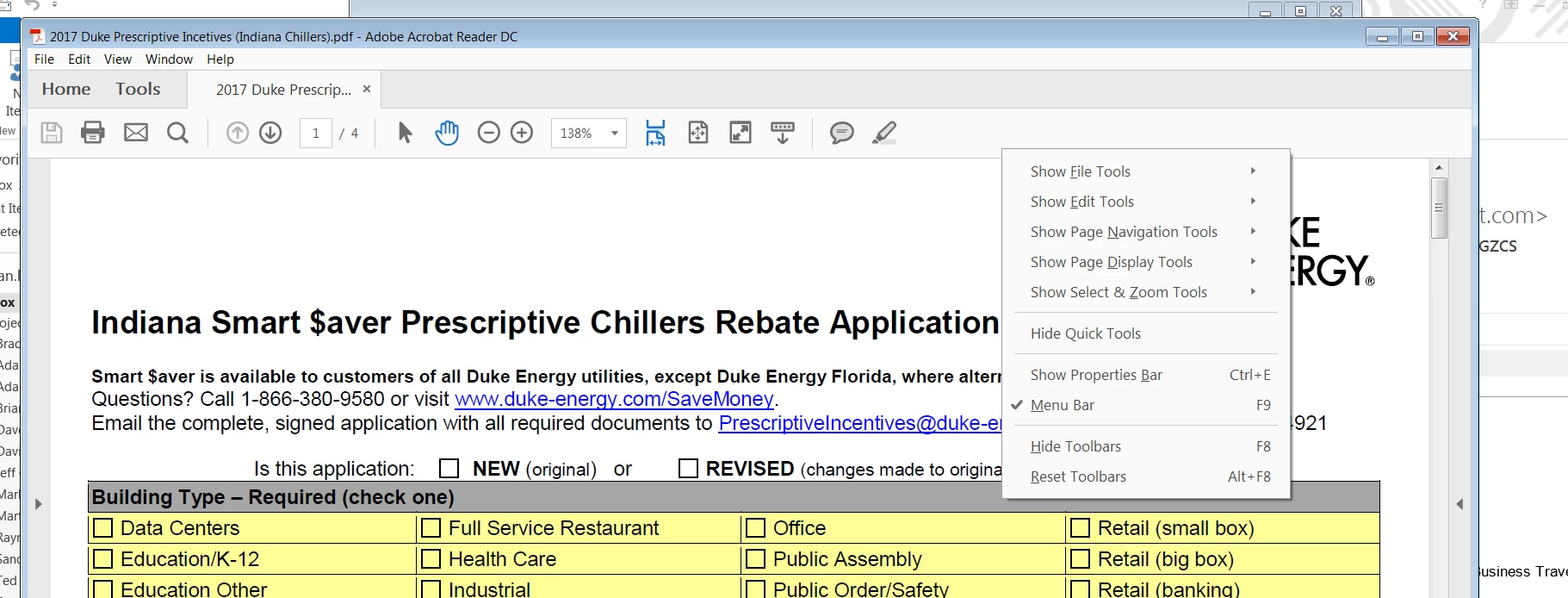This screenshot has height=598, width=1568.
Task: Expand Show File Tools submenu
Action: click(x=1146, y=171)
